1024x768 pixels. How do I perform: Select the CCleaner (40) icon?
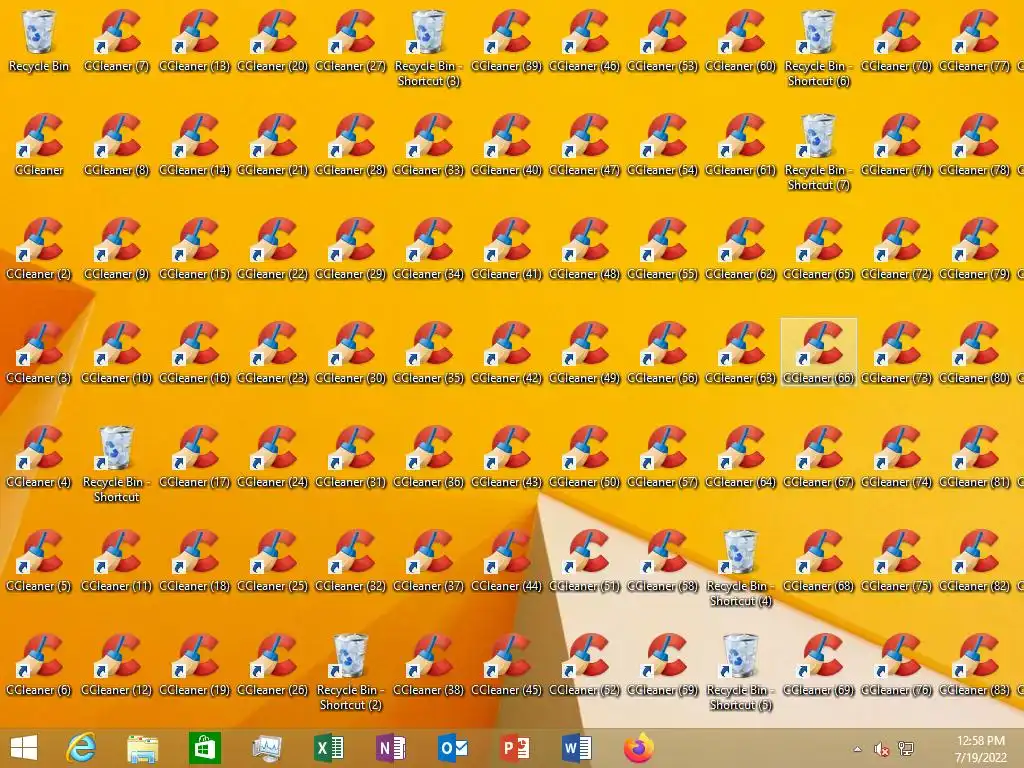[x=507, y=144]
